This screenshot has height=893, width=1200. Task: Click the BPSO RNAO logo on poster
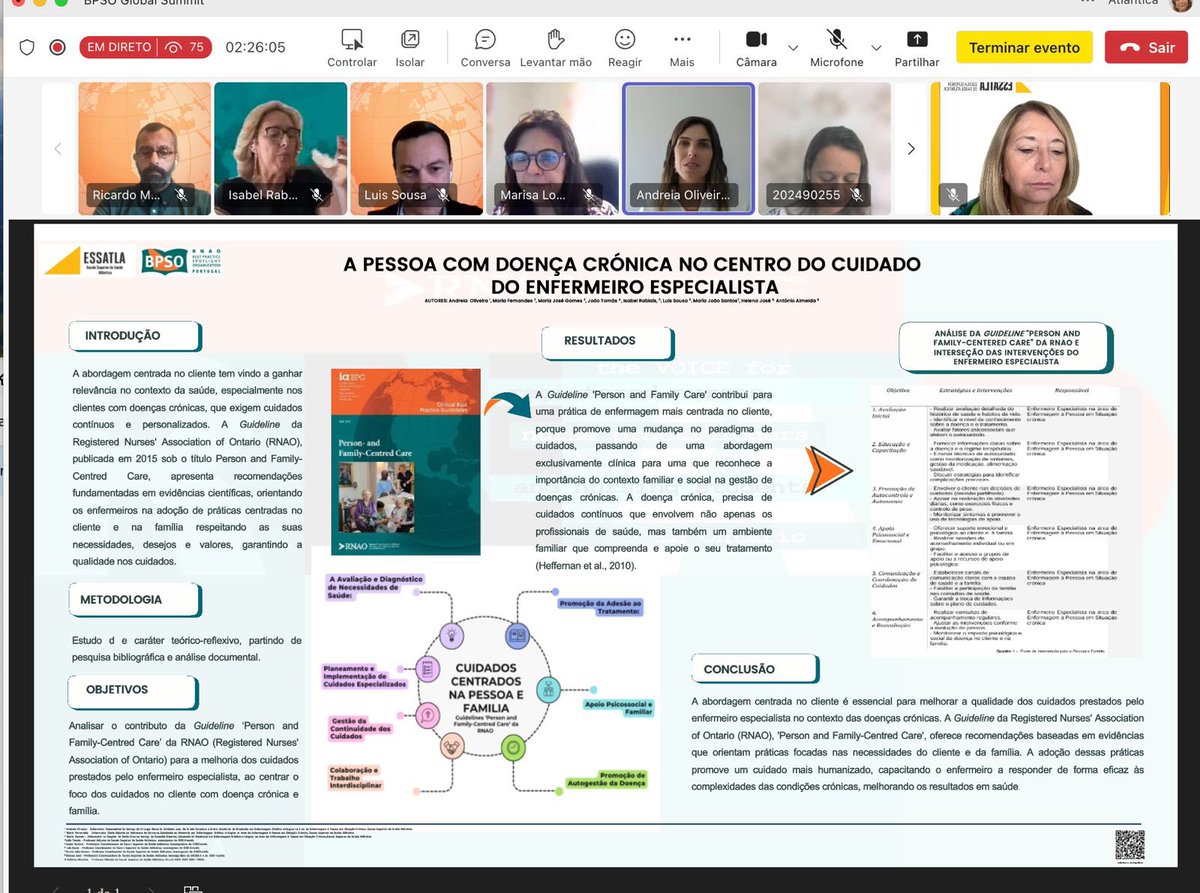pos(182,261)
